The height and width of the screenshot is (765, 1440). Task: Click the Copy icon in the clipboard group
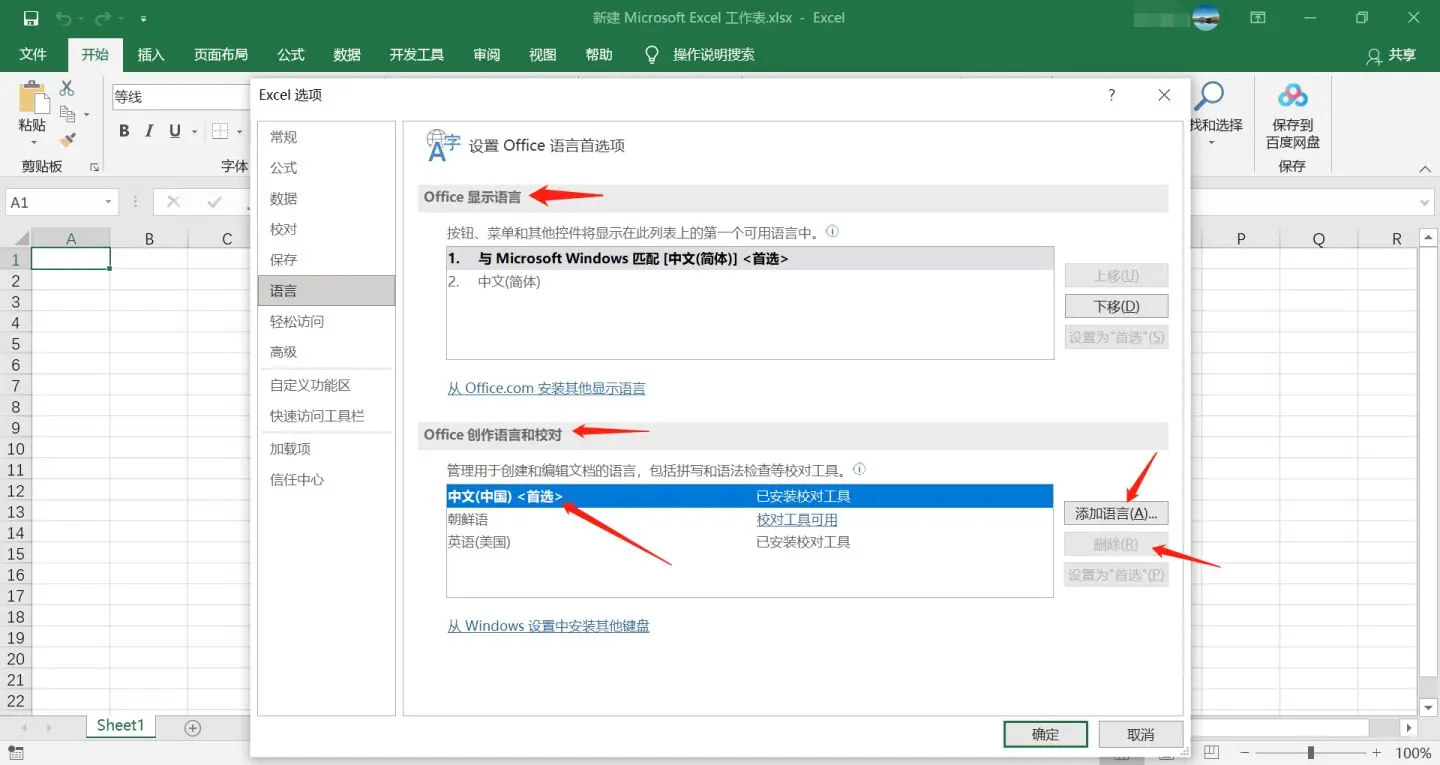click(x=68, y=114)
